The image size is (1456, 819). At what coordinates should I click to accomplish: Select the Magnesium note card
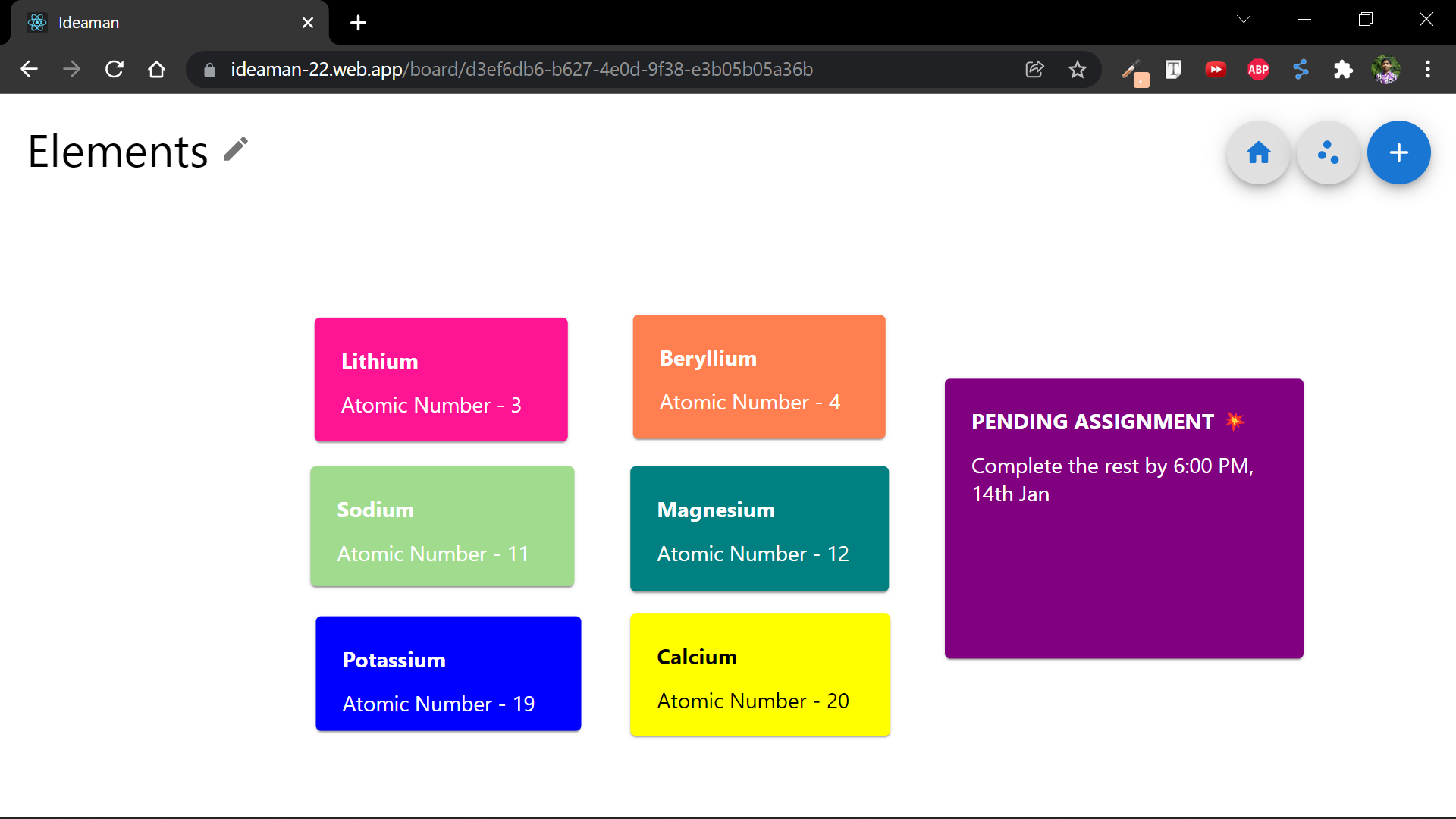point(759,529)
